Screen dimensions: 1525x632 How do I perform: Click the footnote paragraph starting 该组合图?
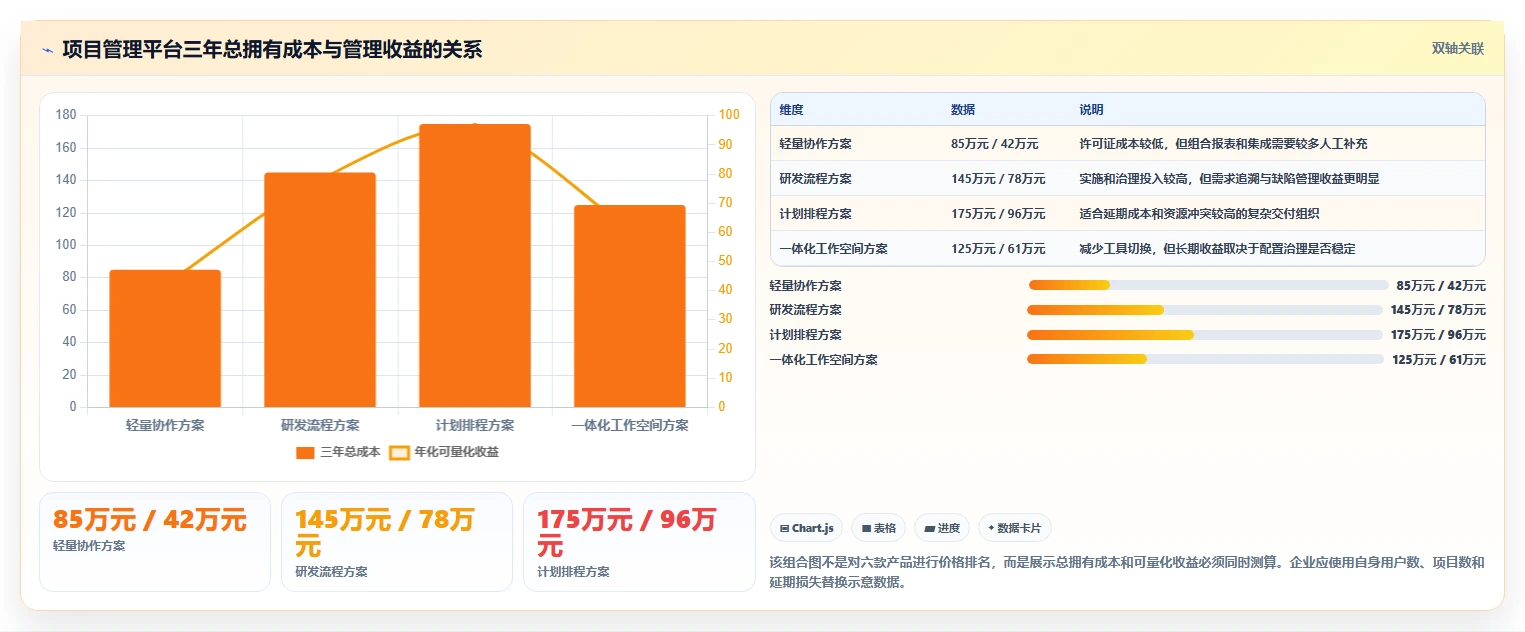1127,572
